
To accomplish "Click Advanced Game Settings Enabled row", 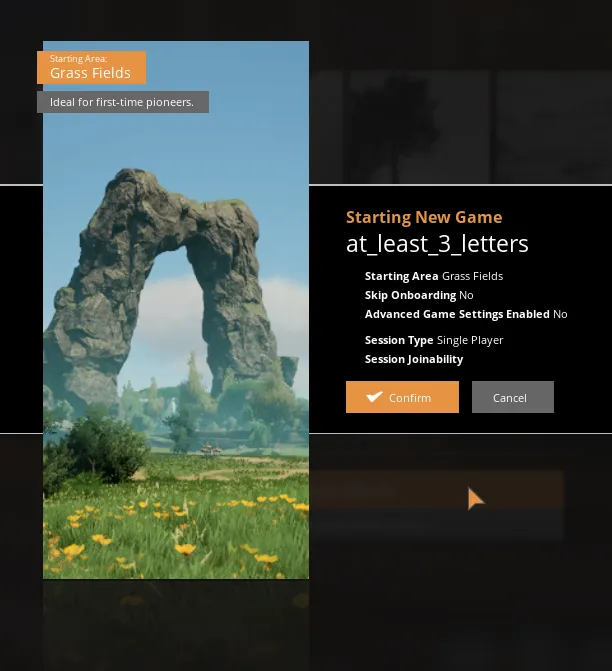I will pyautogui.click(x=466, y=314).
